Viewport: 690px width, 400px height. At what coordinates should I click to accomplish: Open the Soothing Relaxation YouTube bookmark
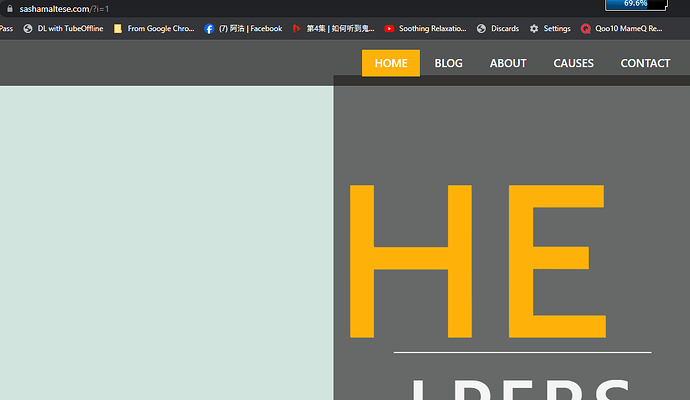pyautogui.click(x=426, y=29)
